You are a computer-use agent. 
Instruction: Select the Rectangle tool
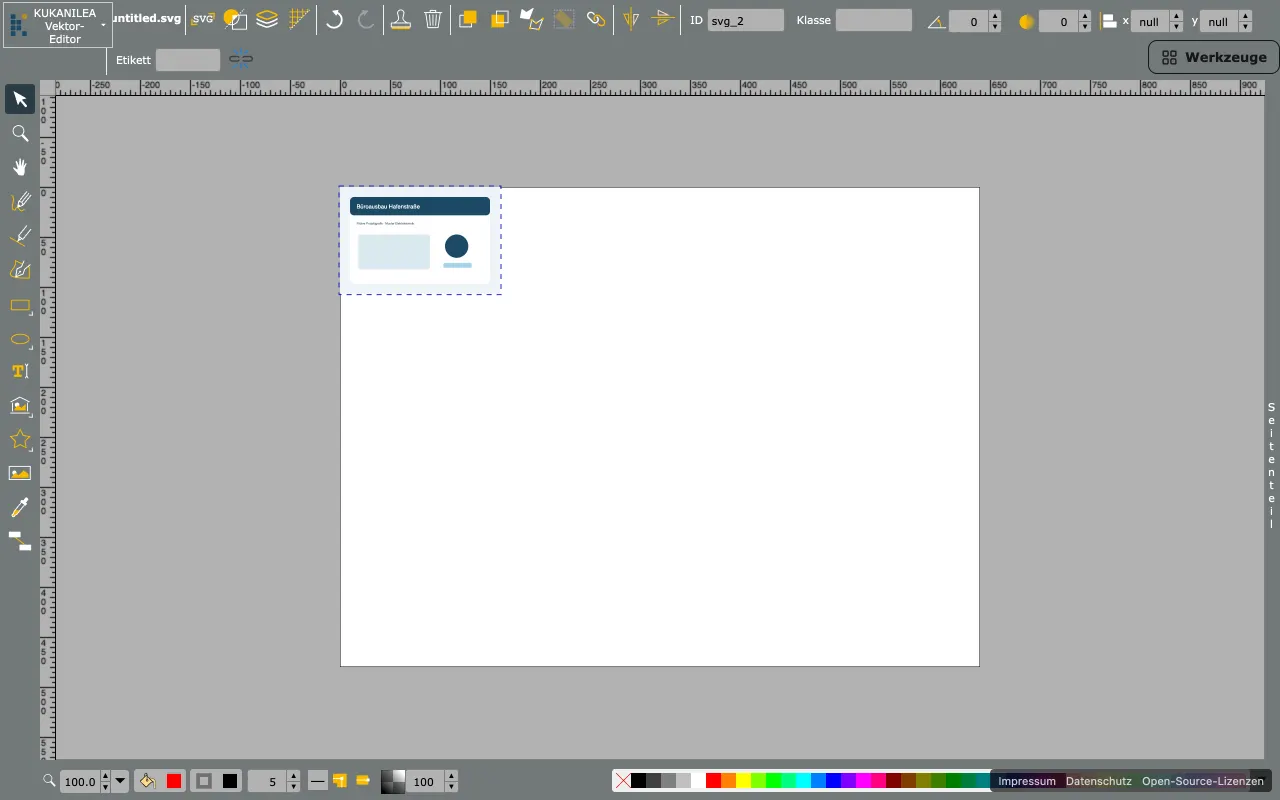[20, 305]
